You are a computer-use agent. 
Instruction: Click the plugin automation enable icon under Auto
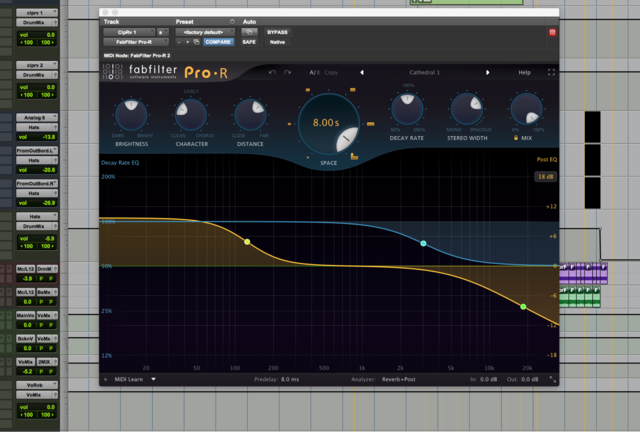pyautogui.click(x=249, y=32)
